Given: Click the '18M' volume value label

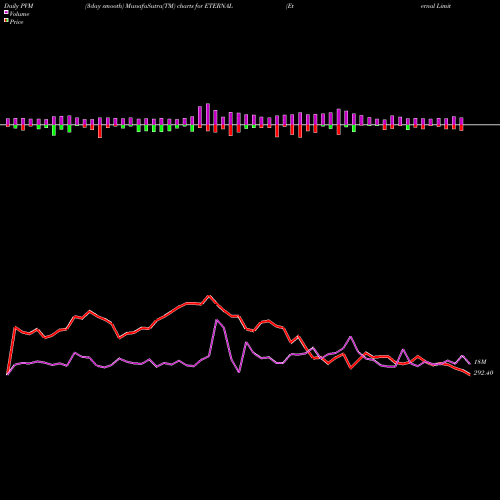Looking at the screenshot, I should point(480,362).
